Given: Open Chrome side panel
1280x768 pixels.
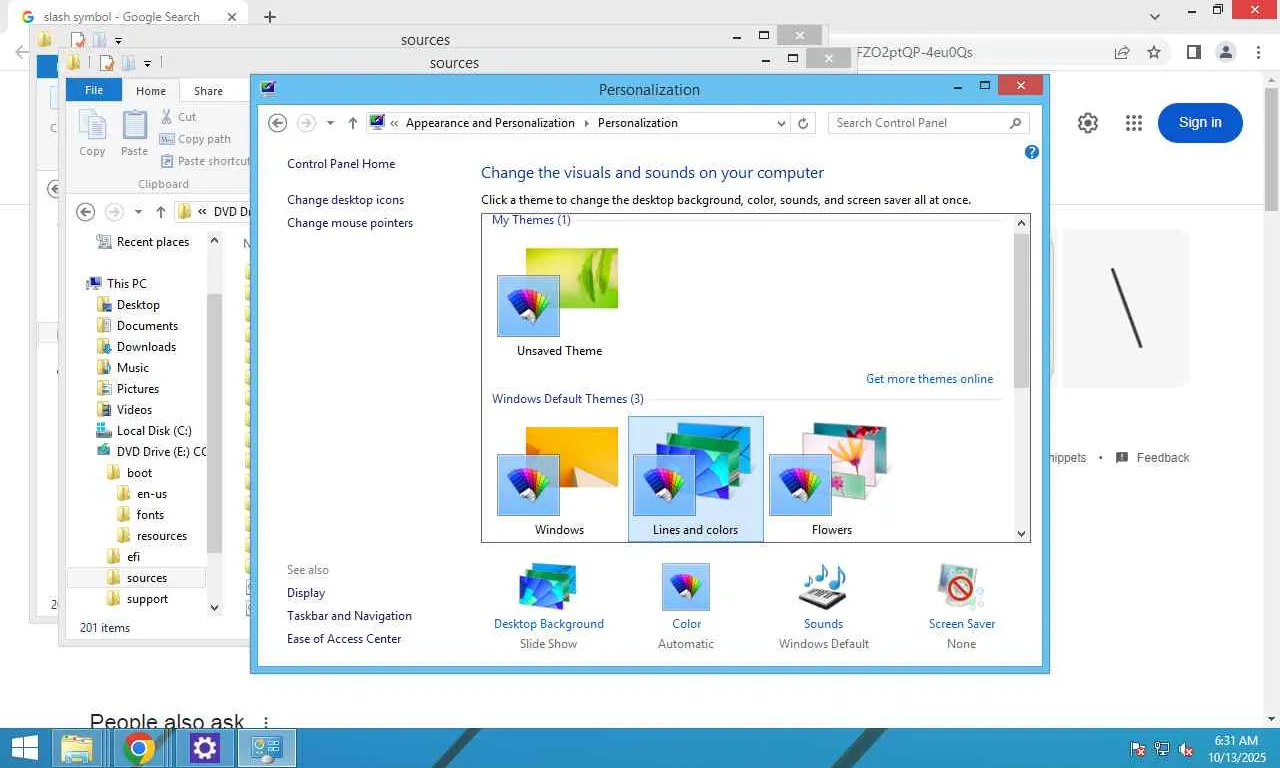Looking at the screenshot, I should (1193, 52).
